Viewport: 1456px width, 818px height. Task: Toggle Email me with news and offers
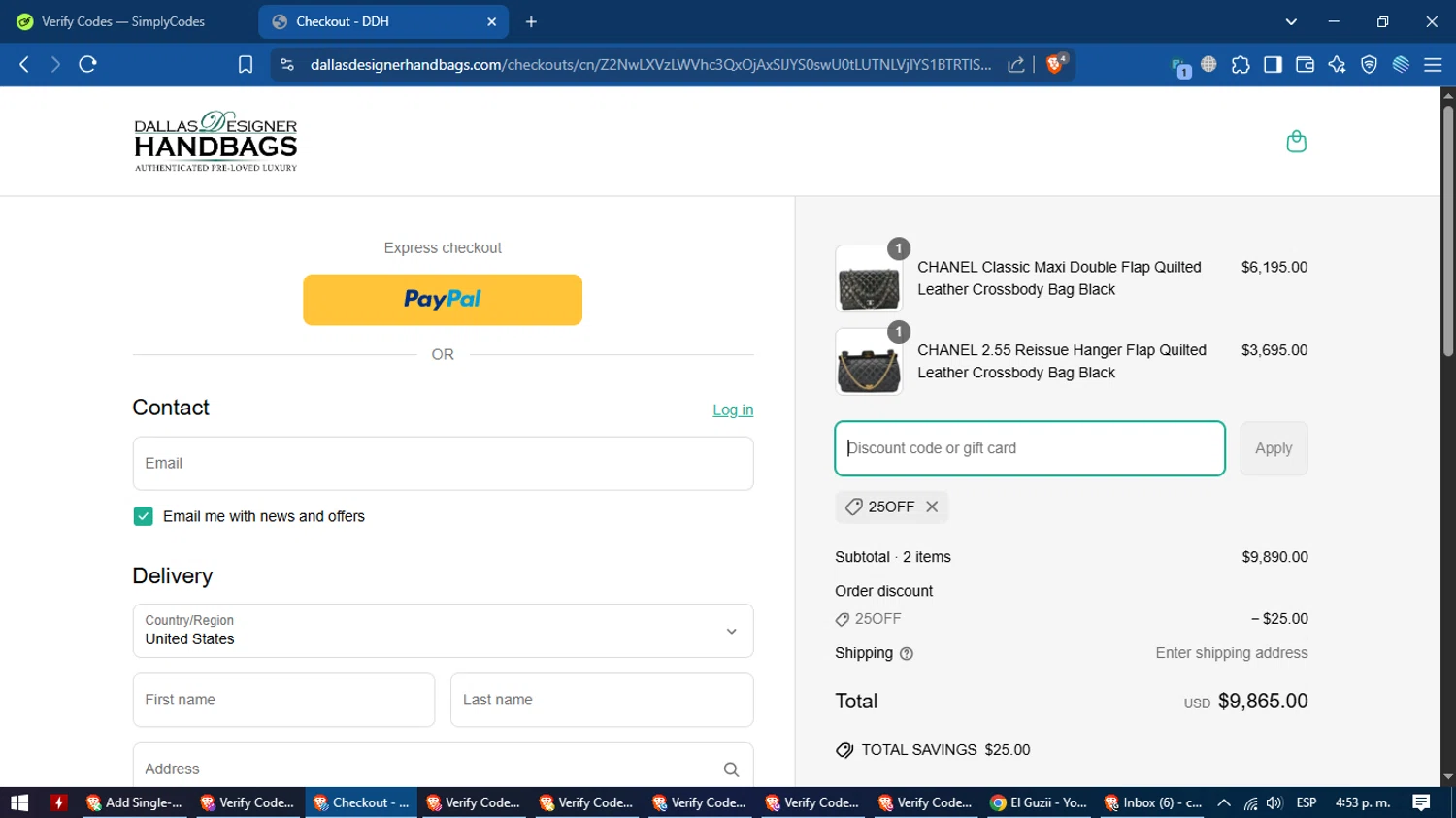(143, 516)
